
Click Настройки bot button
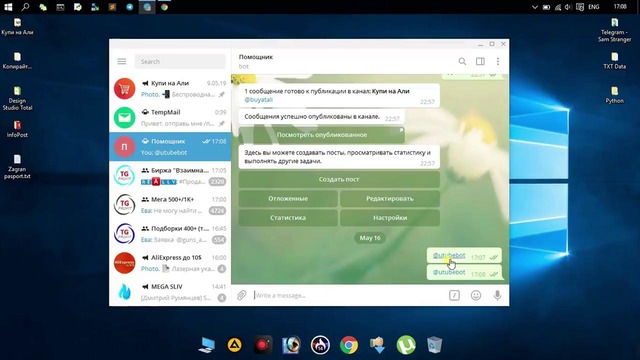[x=390, y=218]
